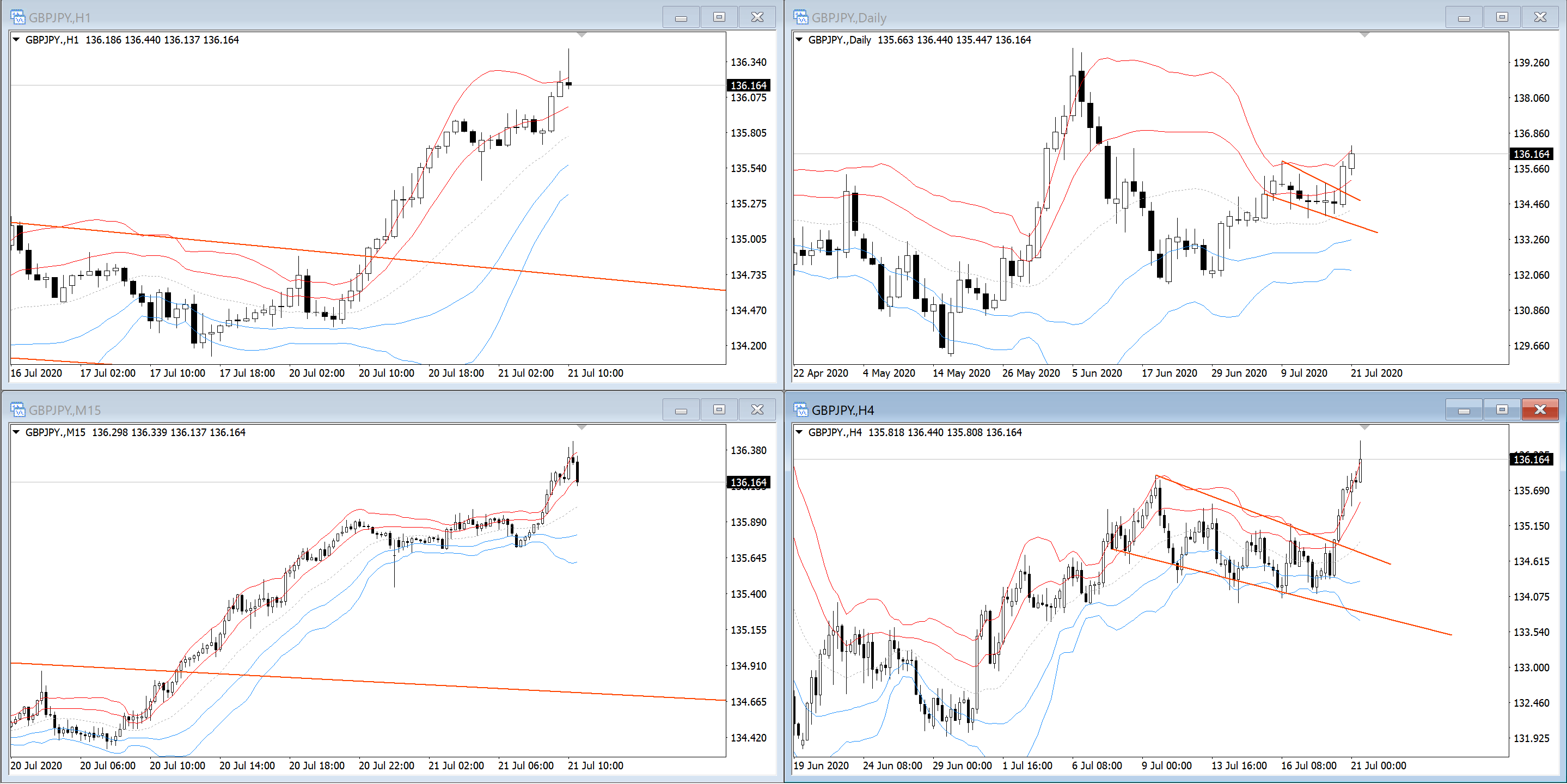Click the GBPJPY Daily chart window icon
This screenshot has width=1567, height=784.
tap(800, 17)
